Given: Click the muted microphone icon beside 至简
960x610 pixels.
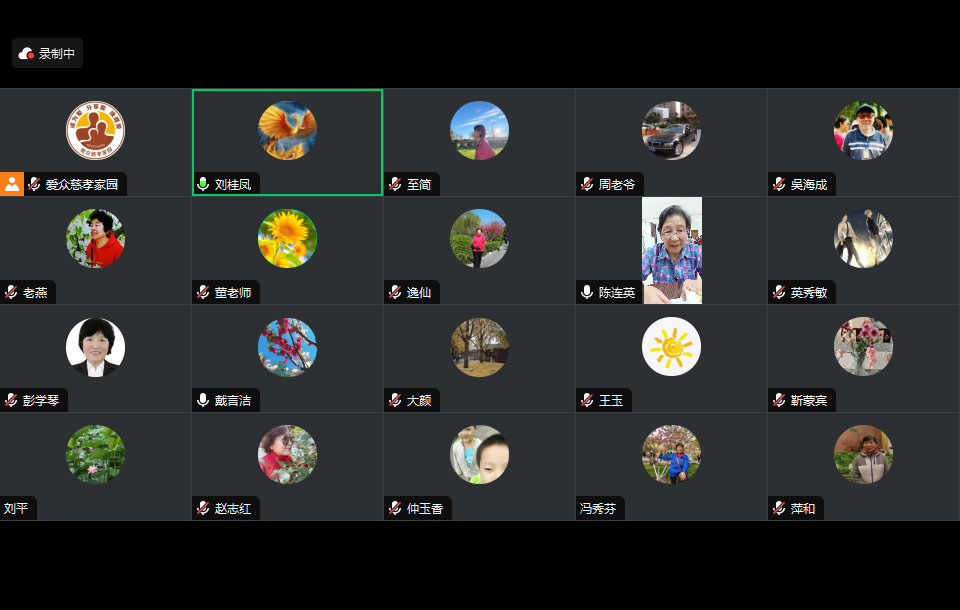Looking at the screenshot, I should pos(396,184).
